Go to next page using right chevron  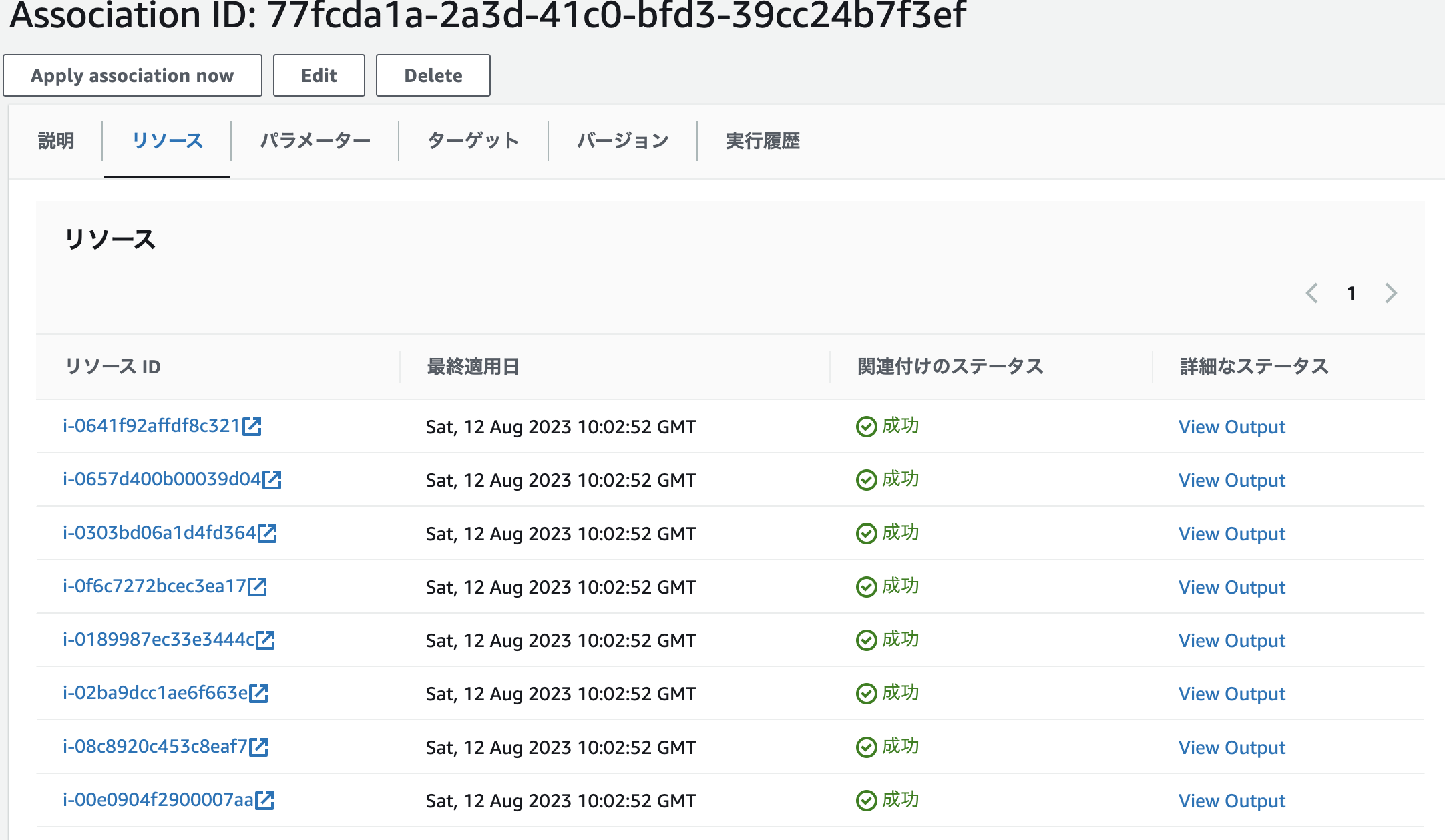point(1390,293)
